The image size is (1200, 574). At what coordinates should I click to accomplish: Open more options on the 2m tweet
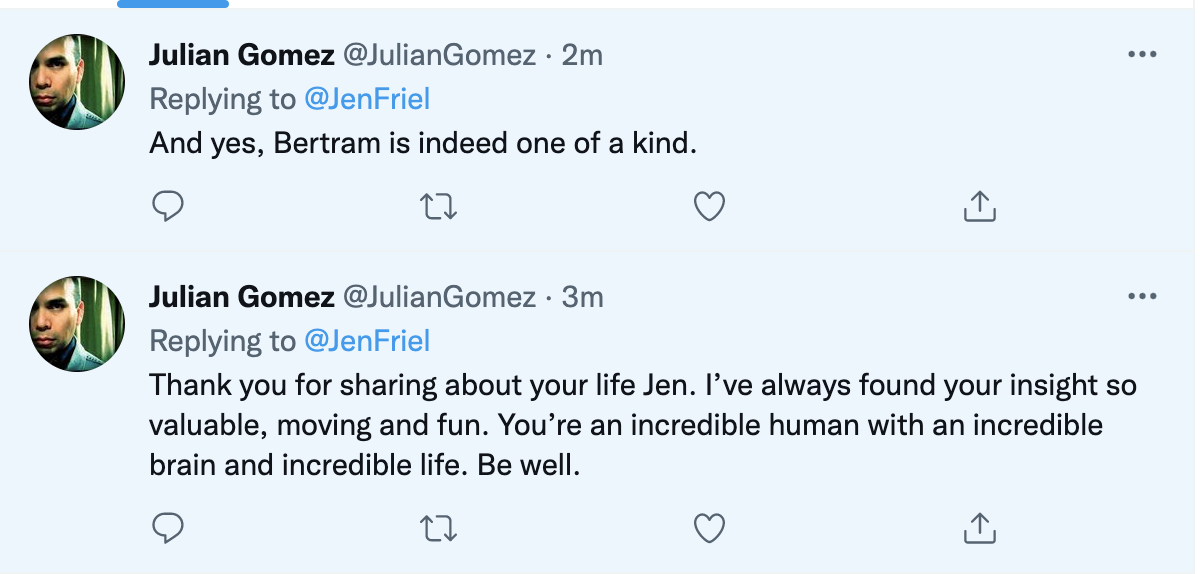[x=1142, y=55]
